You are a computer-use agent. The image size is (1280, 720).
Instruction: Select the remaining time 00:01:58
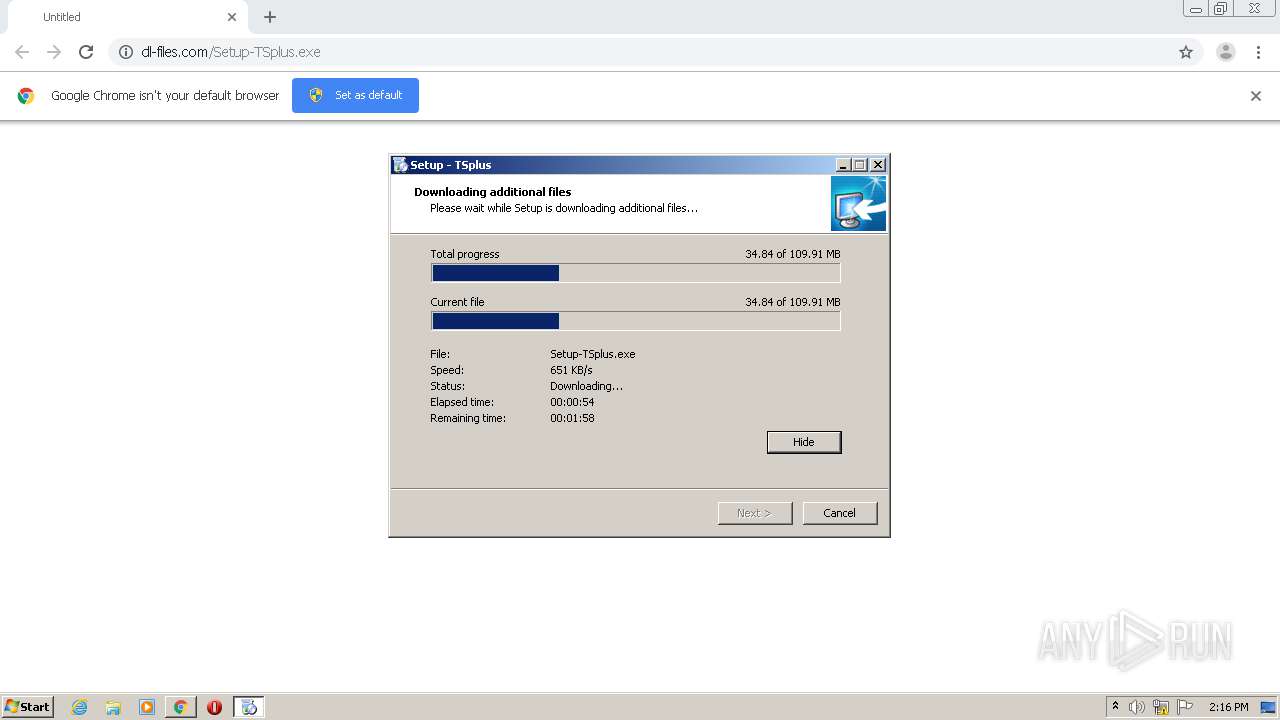[x=572, y=418]
